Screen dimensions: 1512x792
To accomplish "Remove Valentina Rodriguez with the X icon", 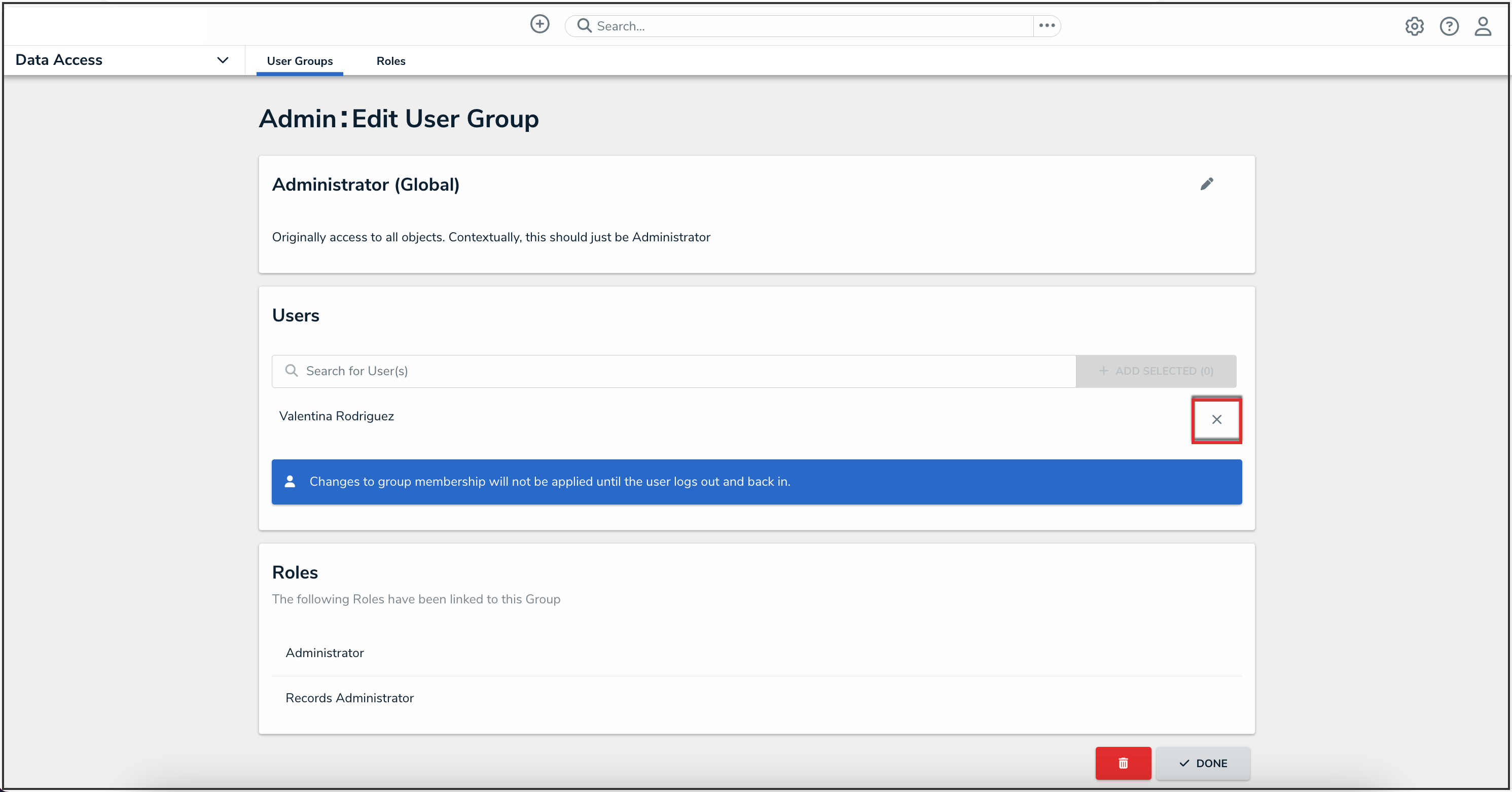I will pyautogui.click(x=1216, y=419).
